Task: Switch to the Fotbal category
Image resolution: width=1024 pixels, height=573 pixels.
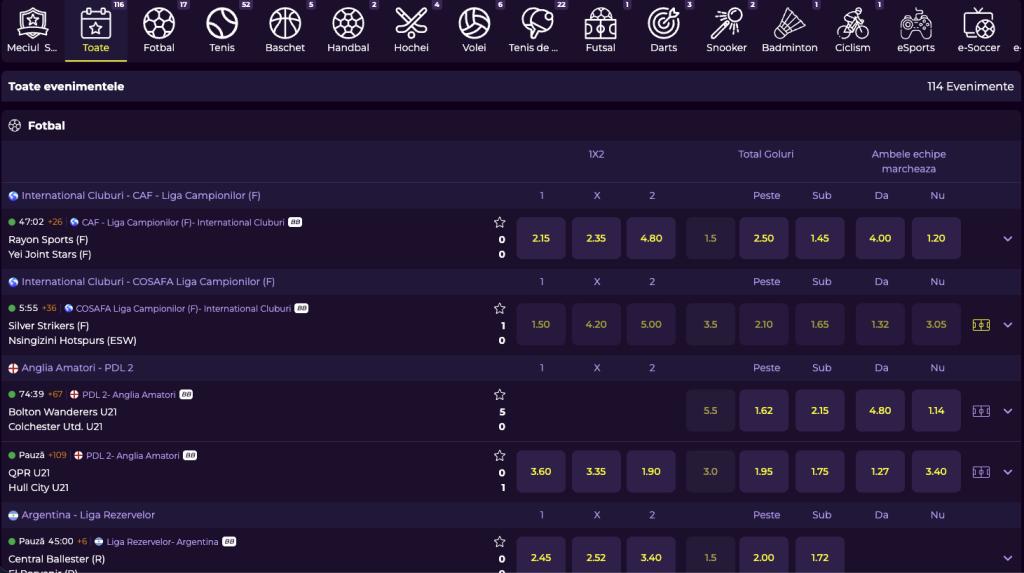Action: 159,31
